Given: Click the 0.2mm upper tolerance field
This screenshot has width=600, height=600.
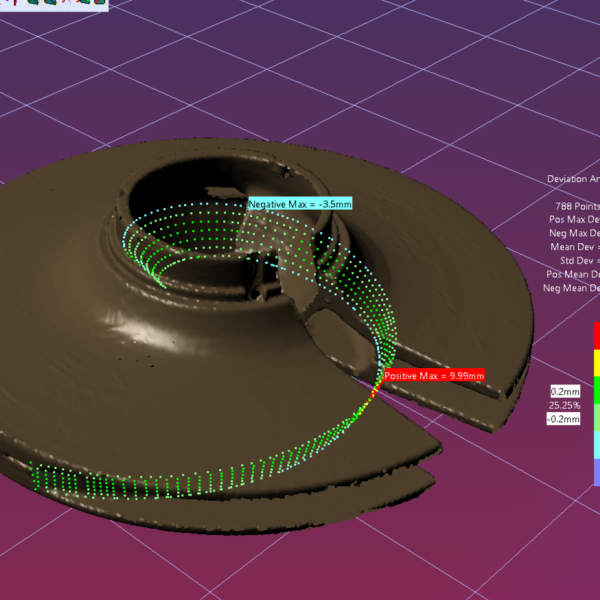Looking at the screenshot, I should (x=564, y=391).
